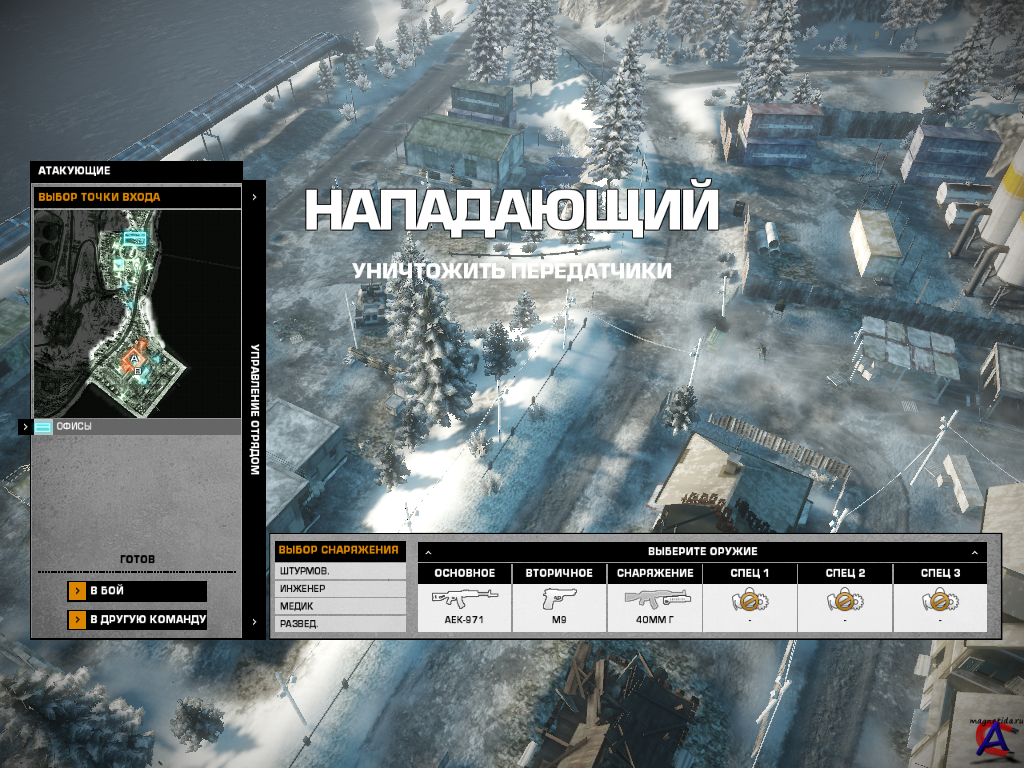The width and height of the screenshot is (1024, 768).
Task: Click the 40ММ Г gadget name label
Action: 655,620
